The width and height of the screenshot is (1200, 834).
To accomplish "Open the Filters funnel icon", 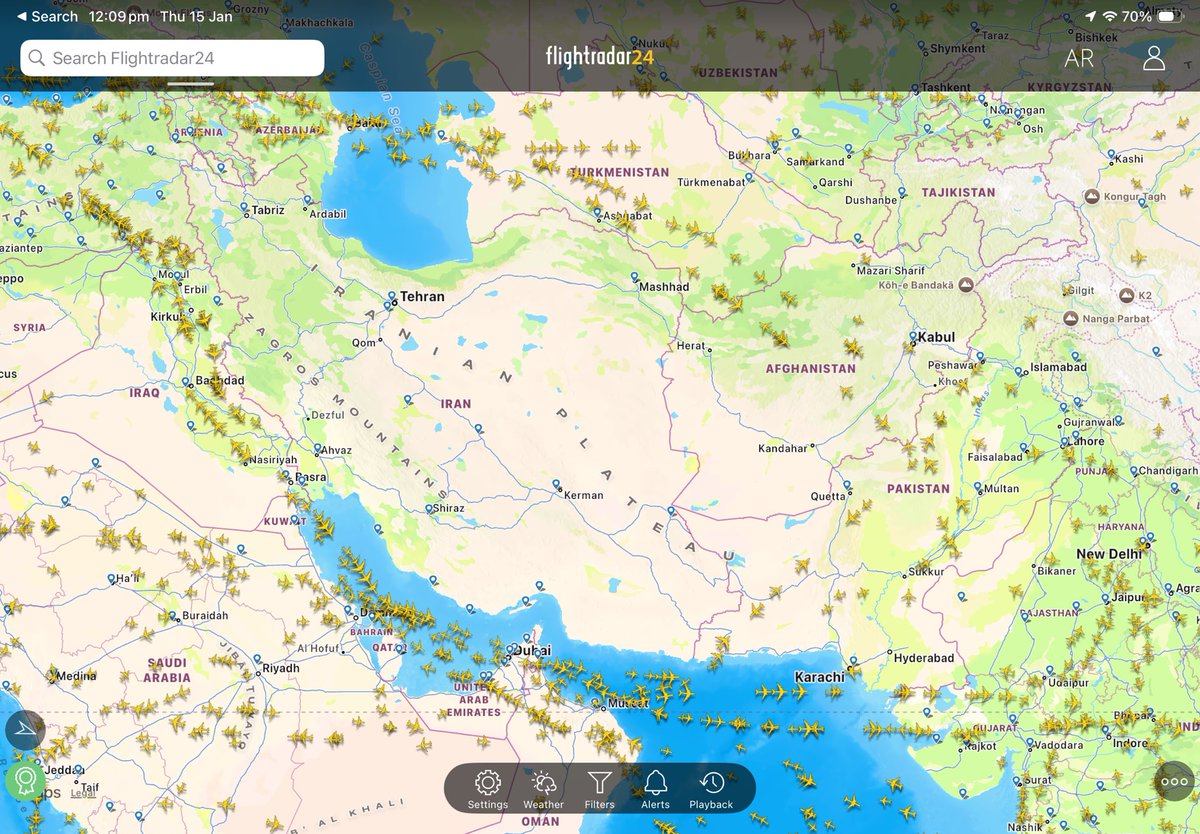I will click(599, 783).
